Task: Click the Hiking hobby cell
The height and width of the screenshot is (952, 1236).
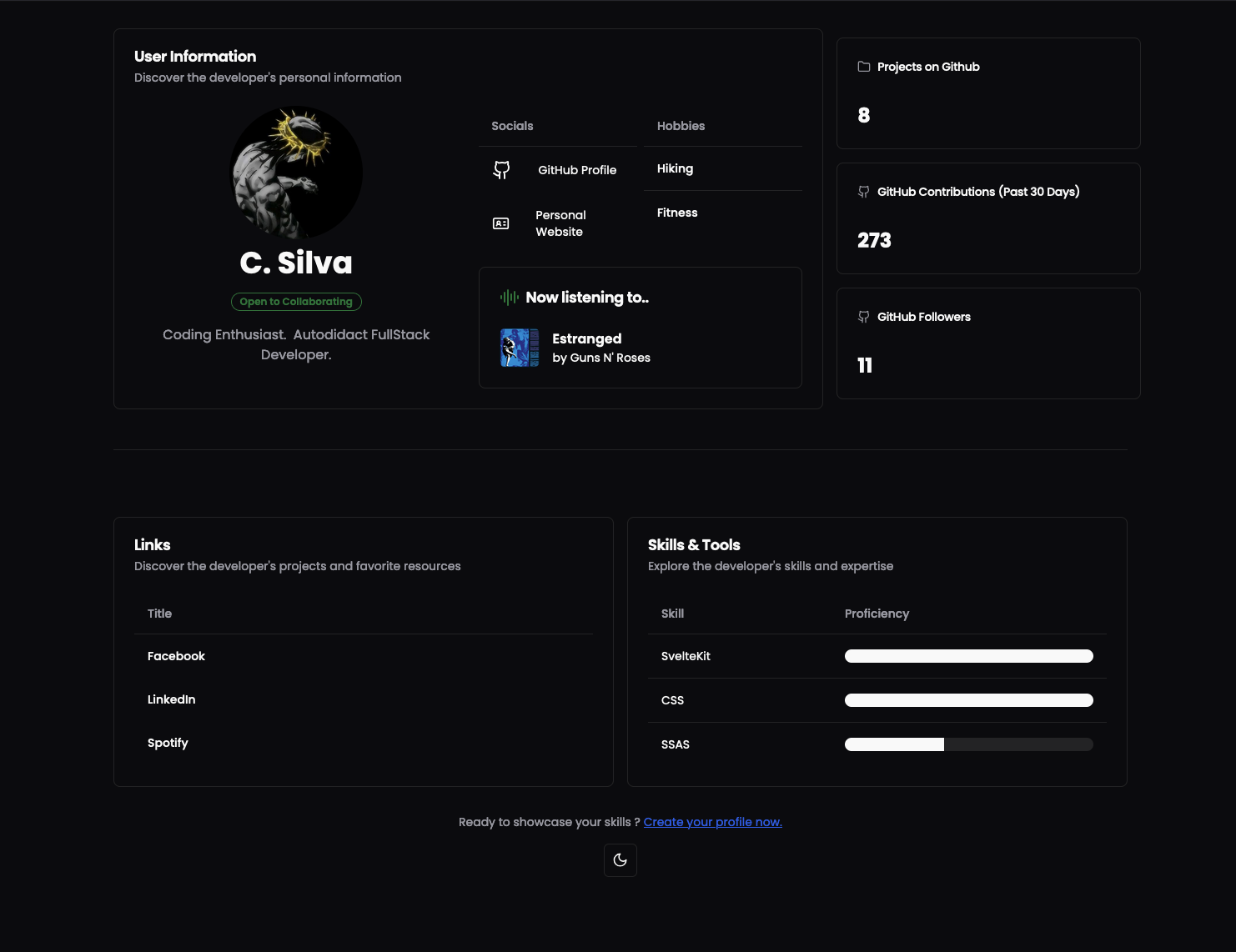Action: [723, 168]
